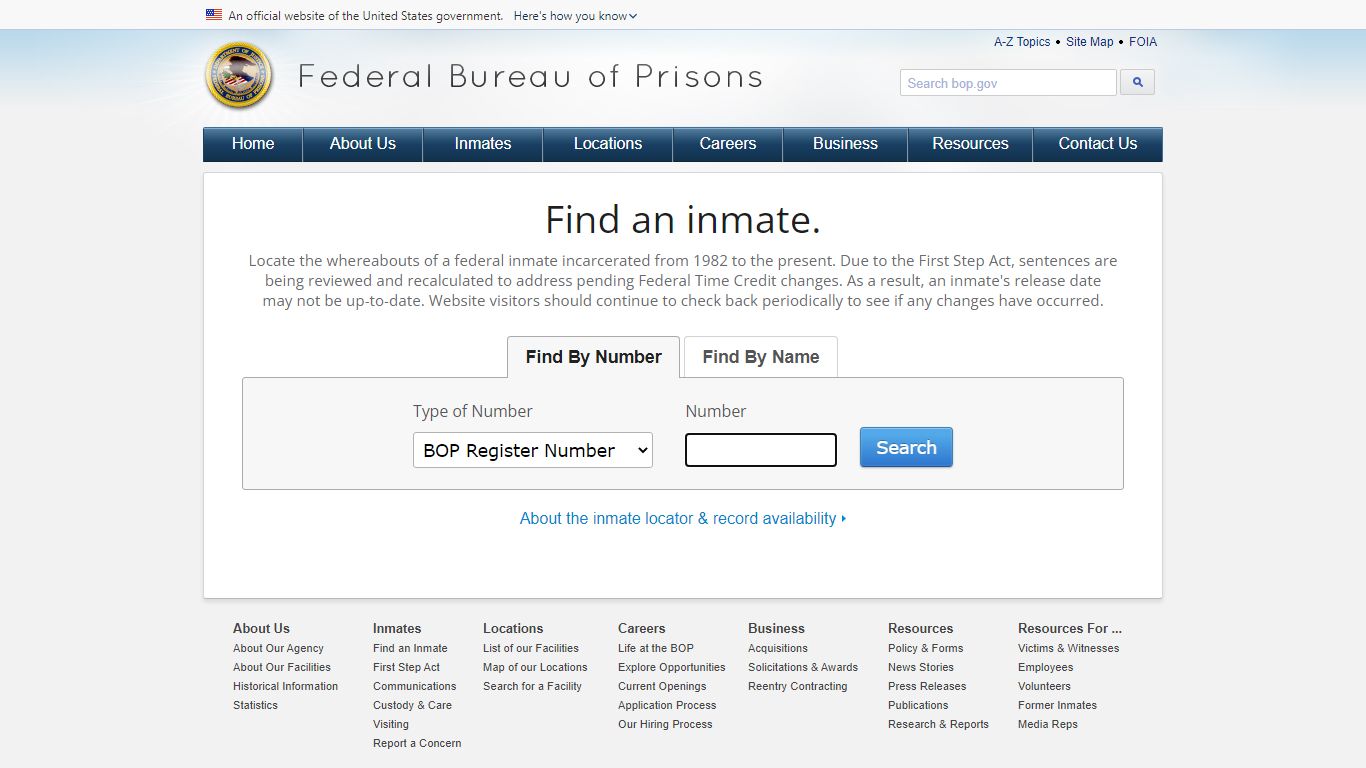Screen dimensions: 1366x768
Task: Open the A-Z Topics link
Action: tap(1021, 42)
